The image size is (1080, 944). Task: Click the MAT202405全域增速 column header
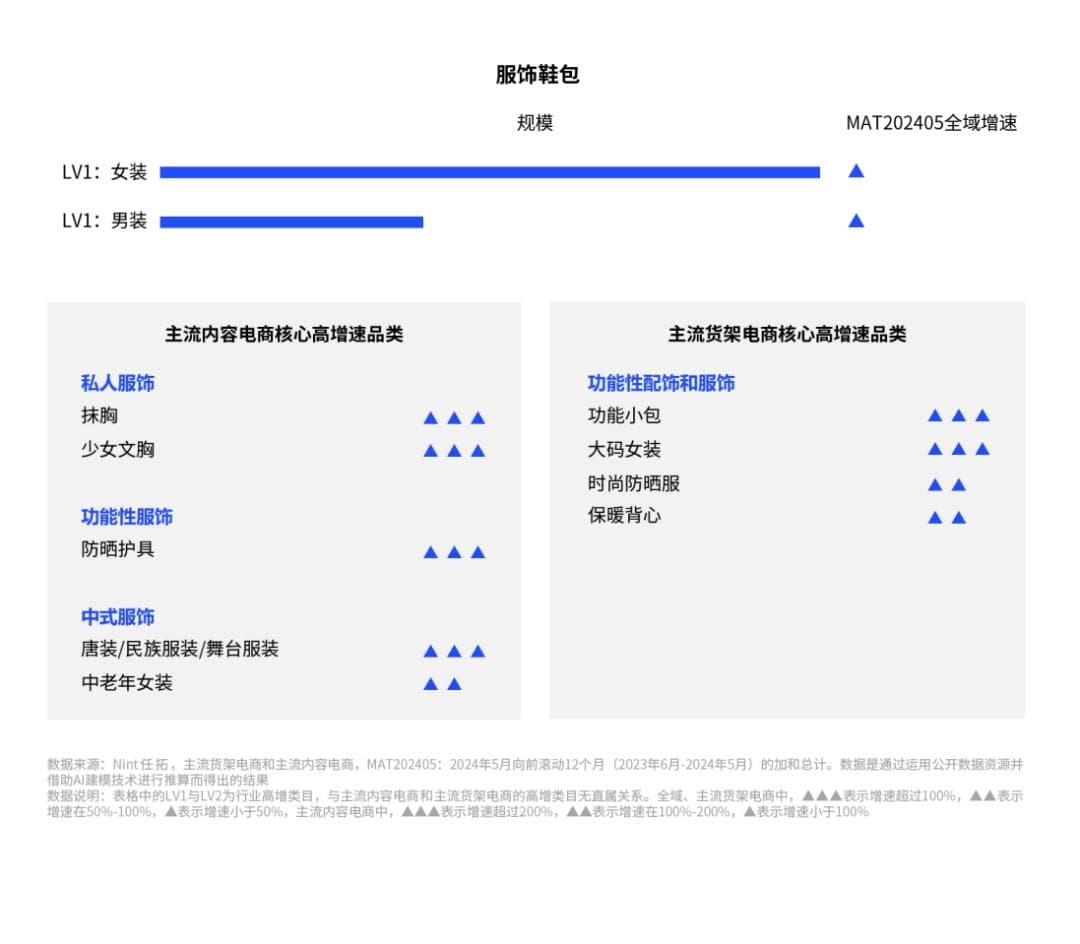[931, 123]
